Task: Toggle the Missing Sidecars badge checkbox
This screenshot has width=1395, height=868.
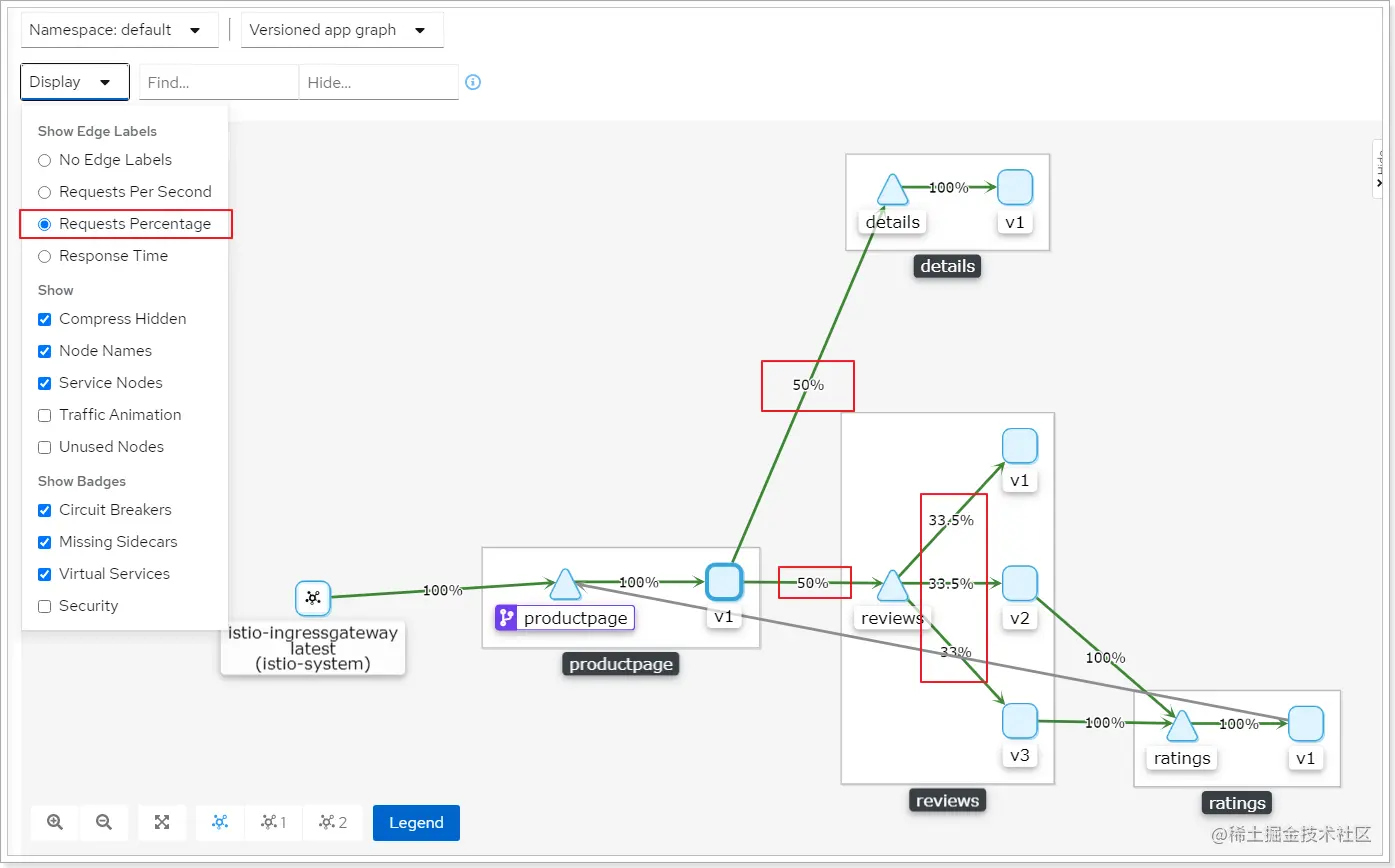Action: 44,542
